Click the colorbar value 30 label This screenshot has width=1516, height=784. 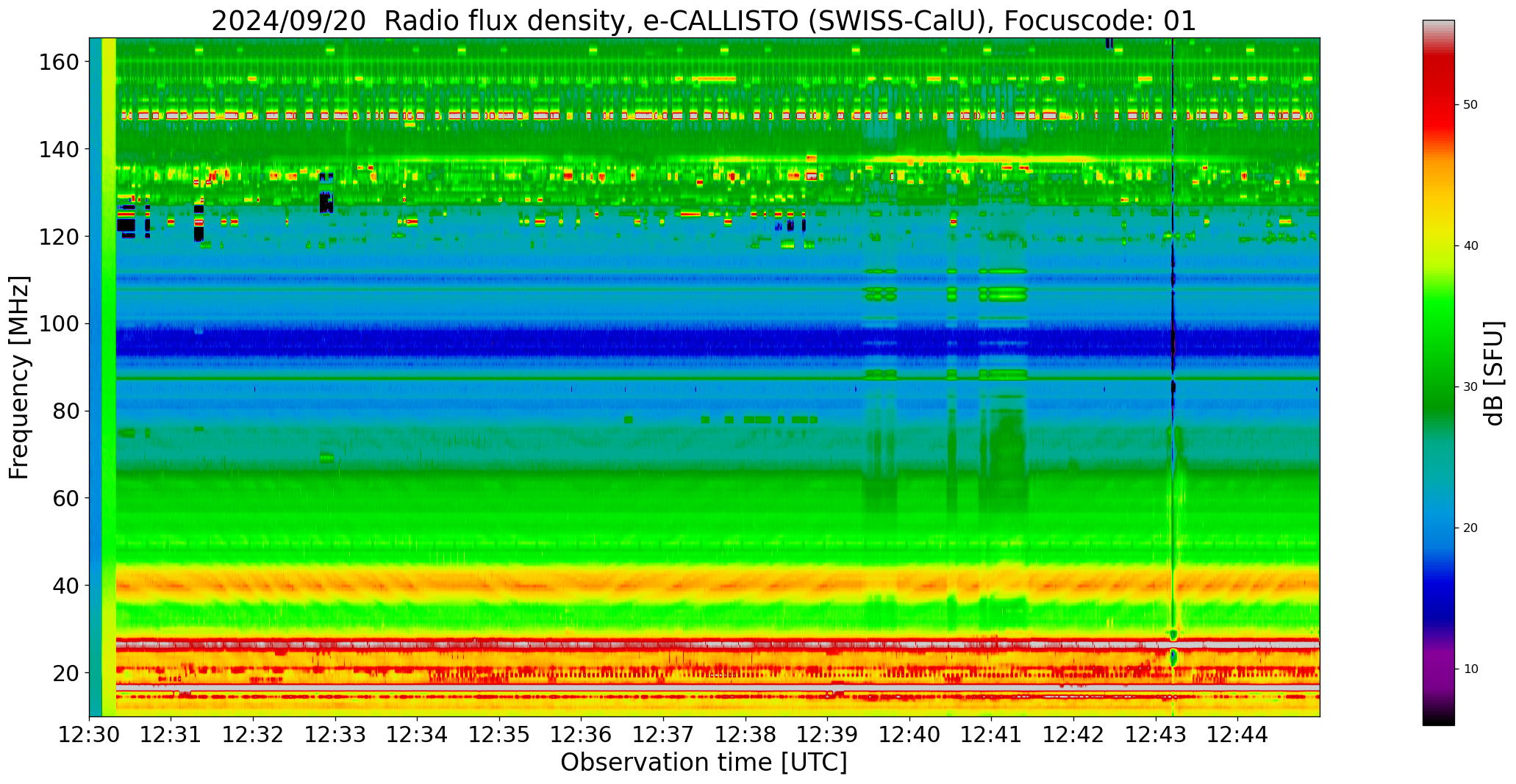(1470, 387)
